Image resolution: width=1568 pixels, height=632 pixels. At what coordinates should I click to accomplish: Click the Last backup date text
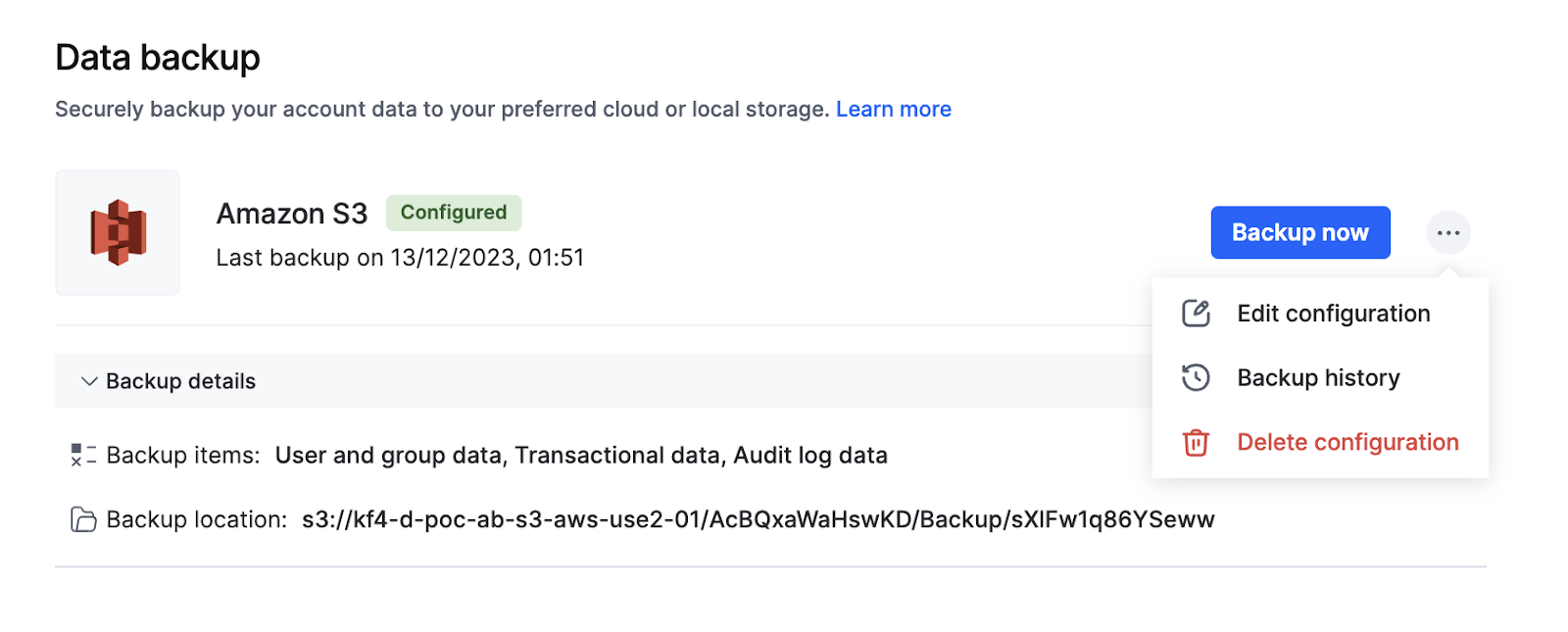(400, 258)
